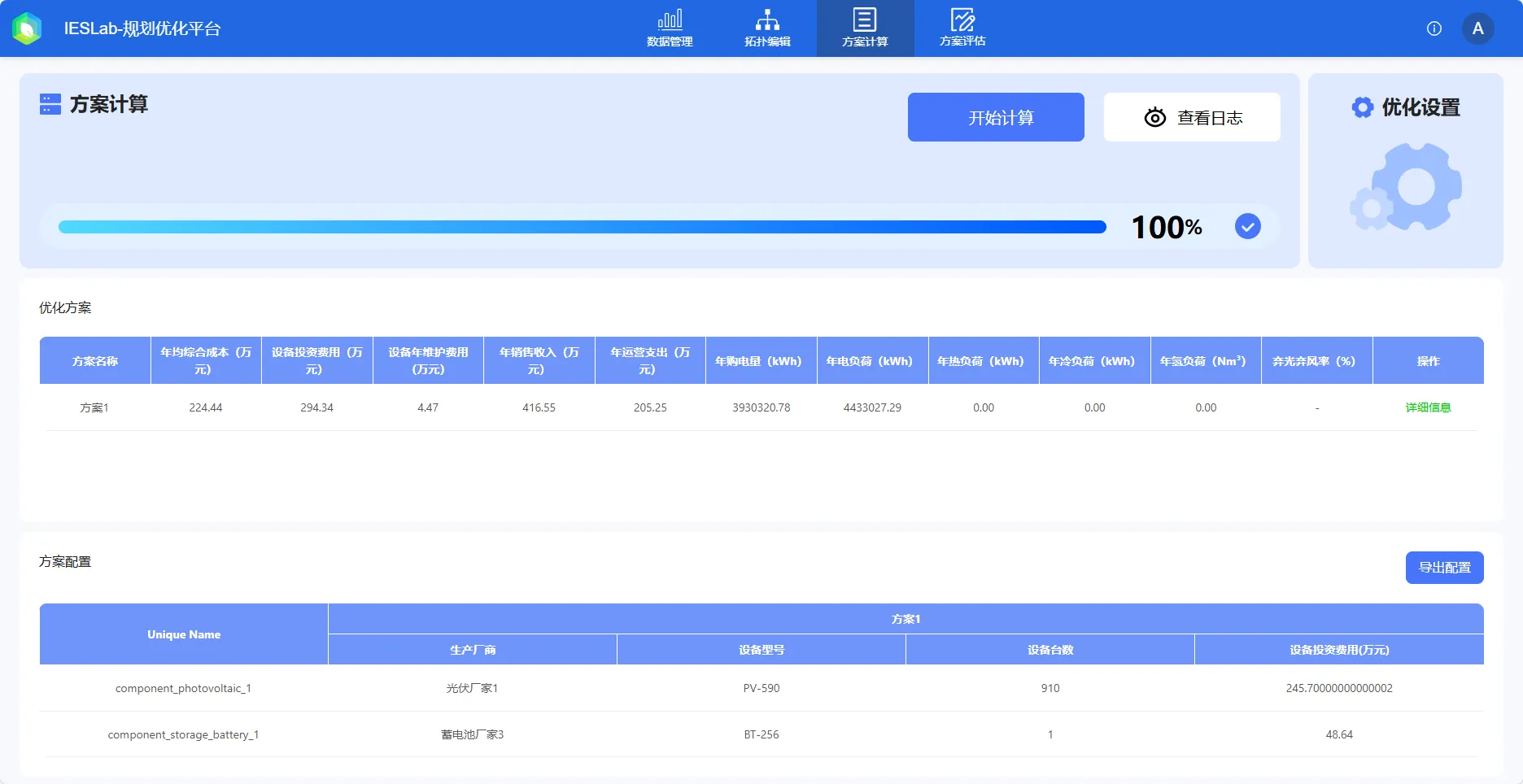Click the 年均综合成本 column header
Viewport: 1523px width, 784px height.
[x=206, y=360]
